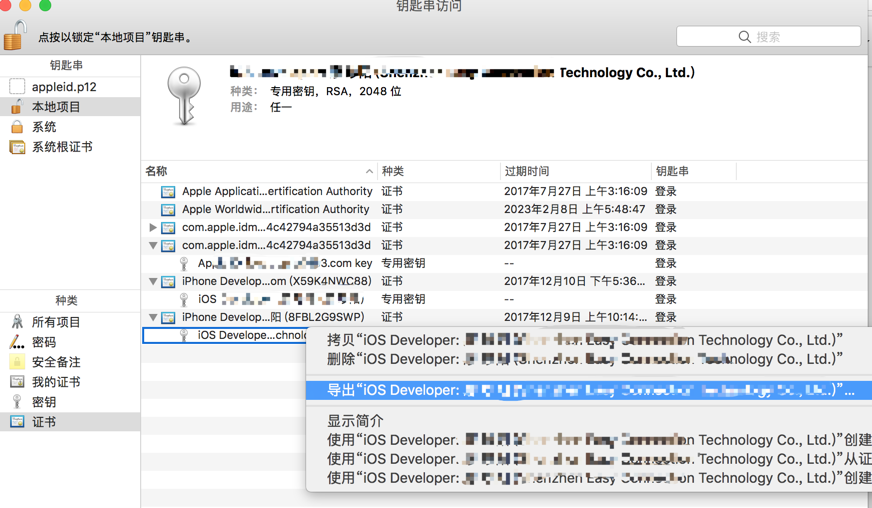
Task: Click the appleid.p12 keychain icon
Action: click(17, 86)
